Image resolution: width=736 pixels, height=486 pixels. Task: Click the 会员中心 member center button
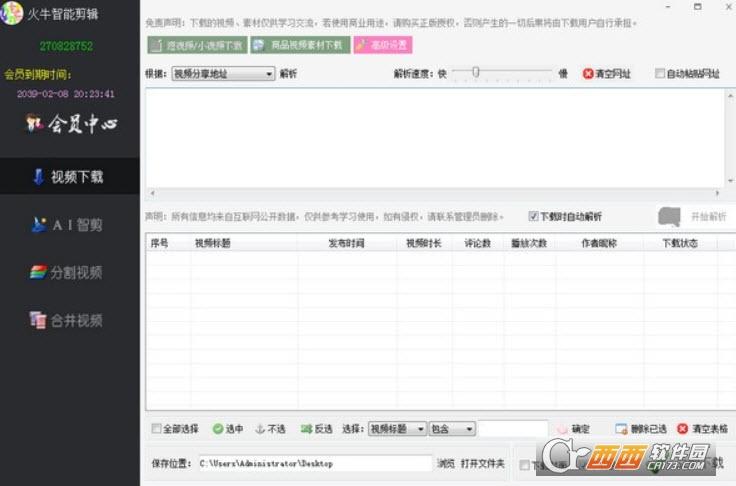pyautogui.click(x=69, y=125)
